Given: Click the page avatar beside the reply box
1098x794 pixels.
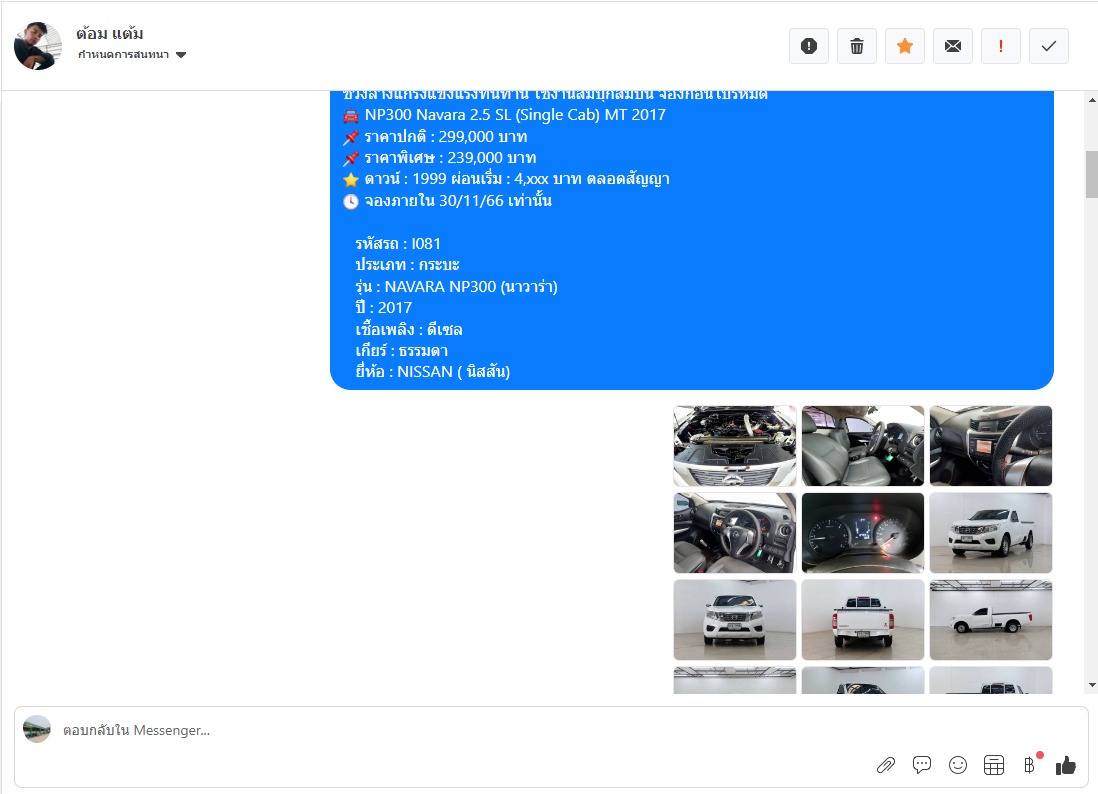Looking at the screenshot, I should [x=37, y=729].
